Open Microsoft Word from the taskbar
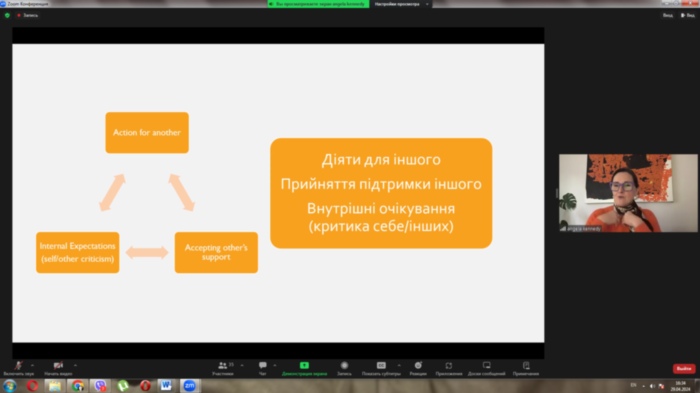Image resolution: width=700 pixels, height=393 pixels. 166,385
